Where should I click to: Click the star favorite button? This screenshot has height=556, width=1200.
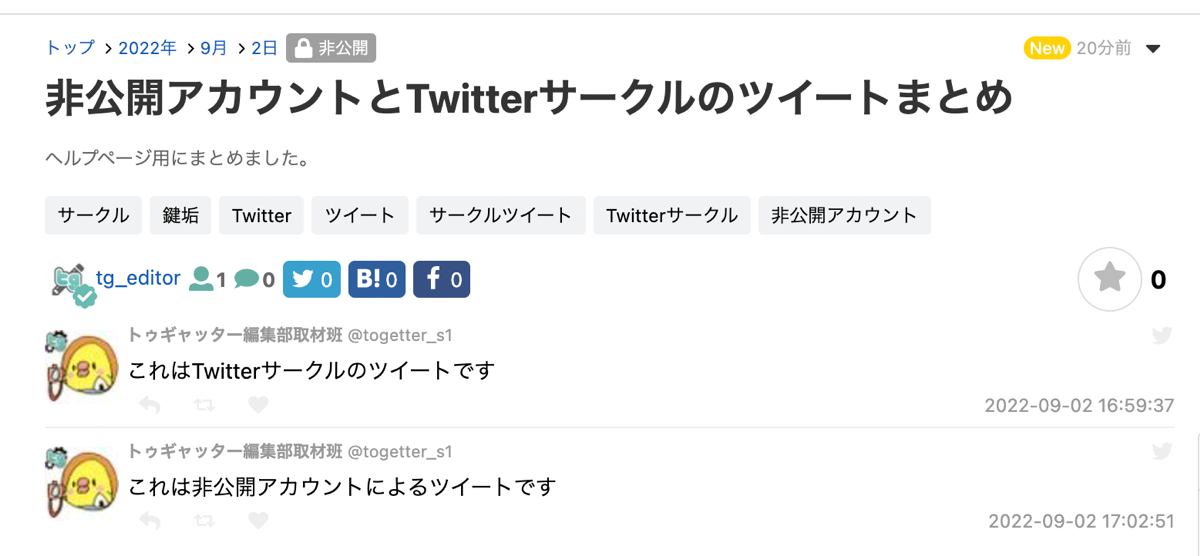tap(1110, 279)
